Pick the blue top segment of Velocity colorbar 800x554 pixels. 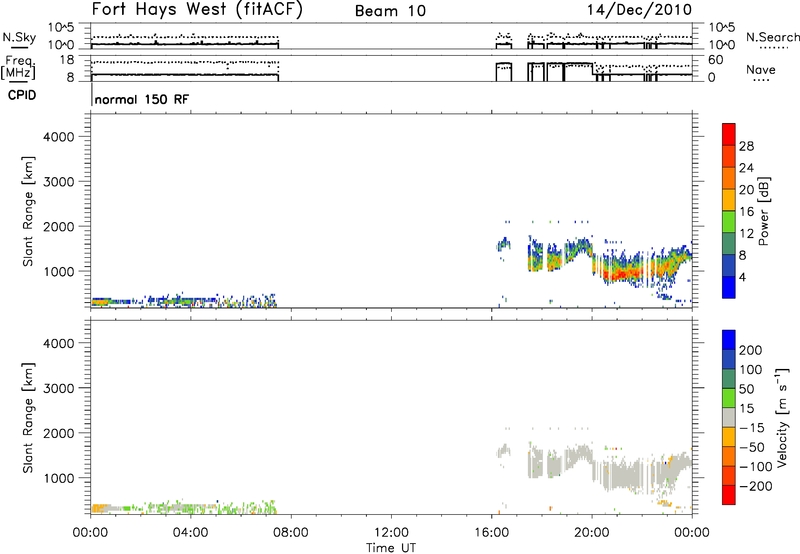729,340
